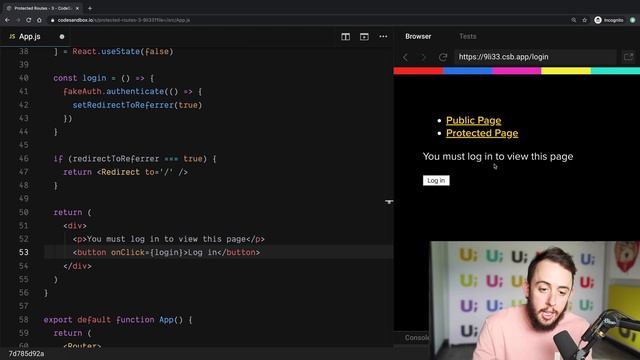Viewport: 640px width, 360px height.
Task: Go back in the preview browser
Action: [405, 57]
